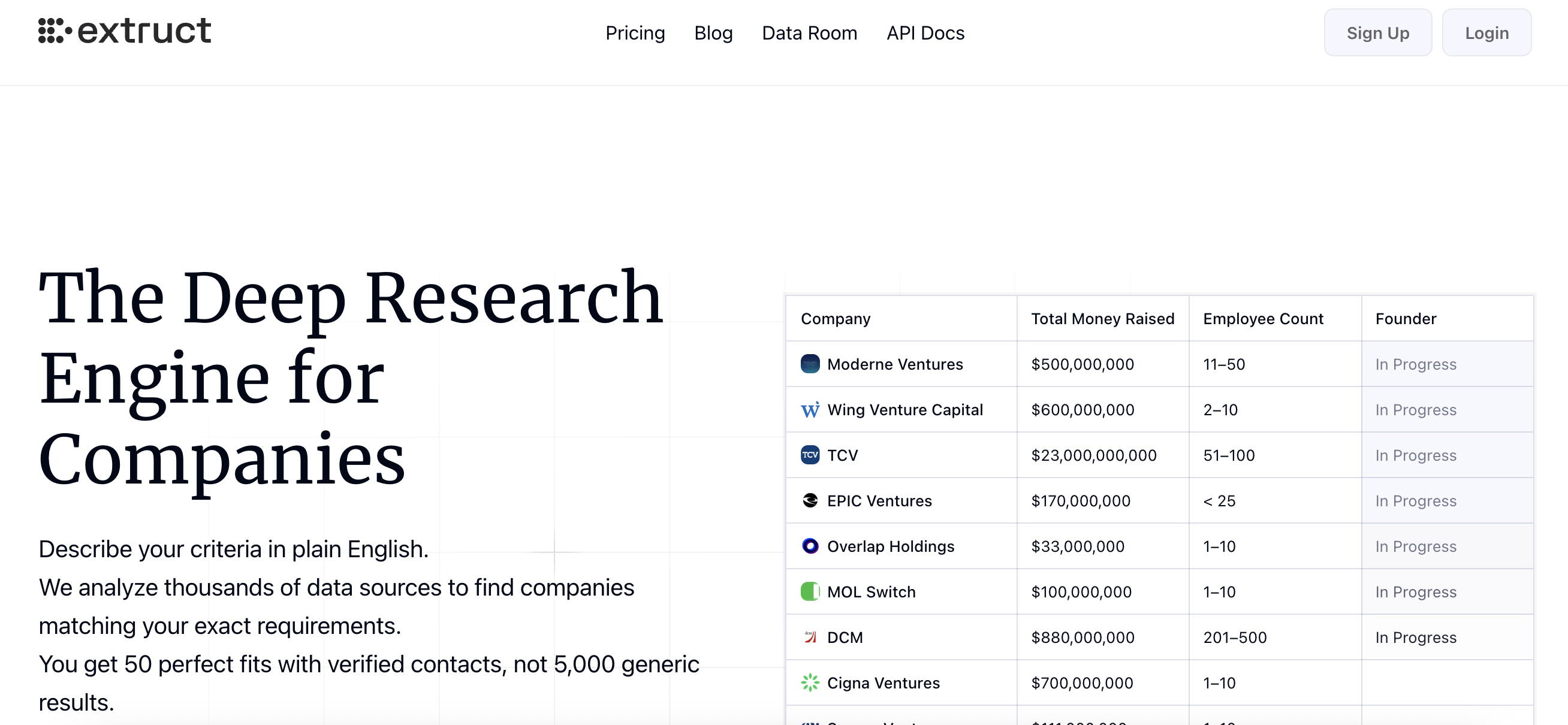Click the extruct dotted logo icon
Image resolution: width=1568 pixels, height=725 pixels.
click(55, 31)
